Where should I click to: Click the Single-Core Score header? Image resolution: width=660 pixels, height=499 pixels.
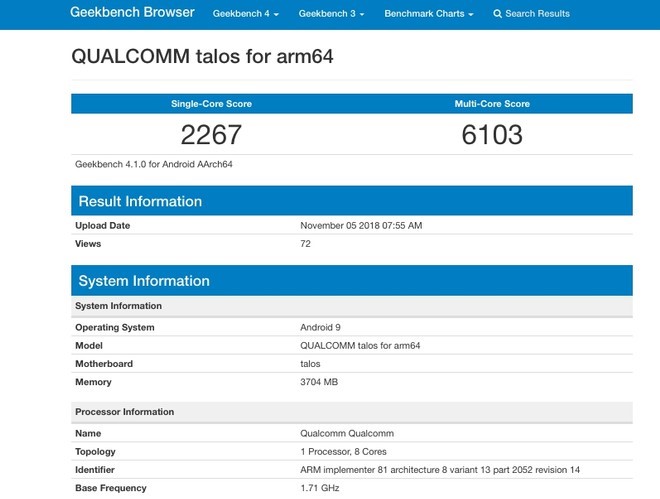click(x=211, y=104)
